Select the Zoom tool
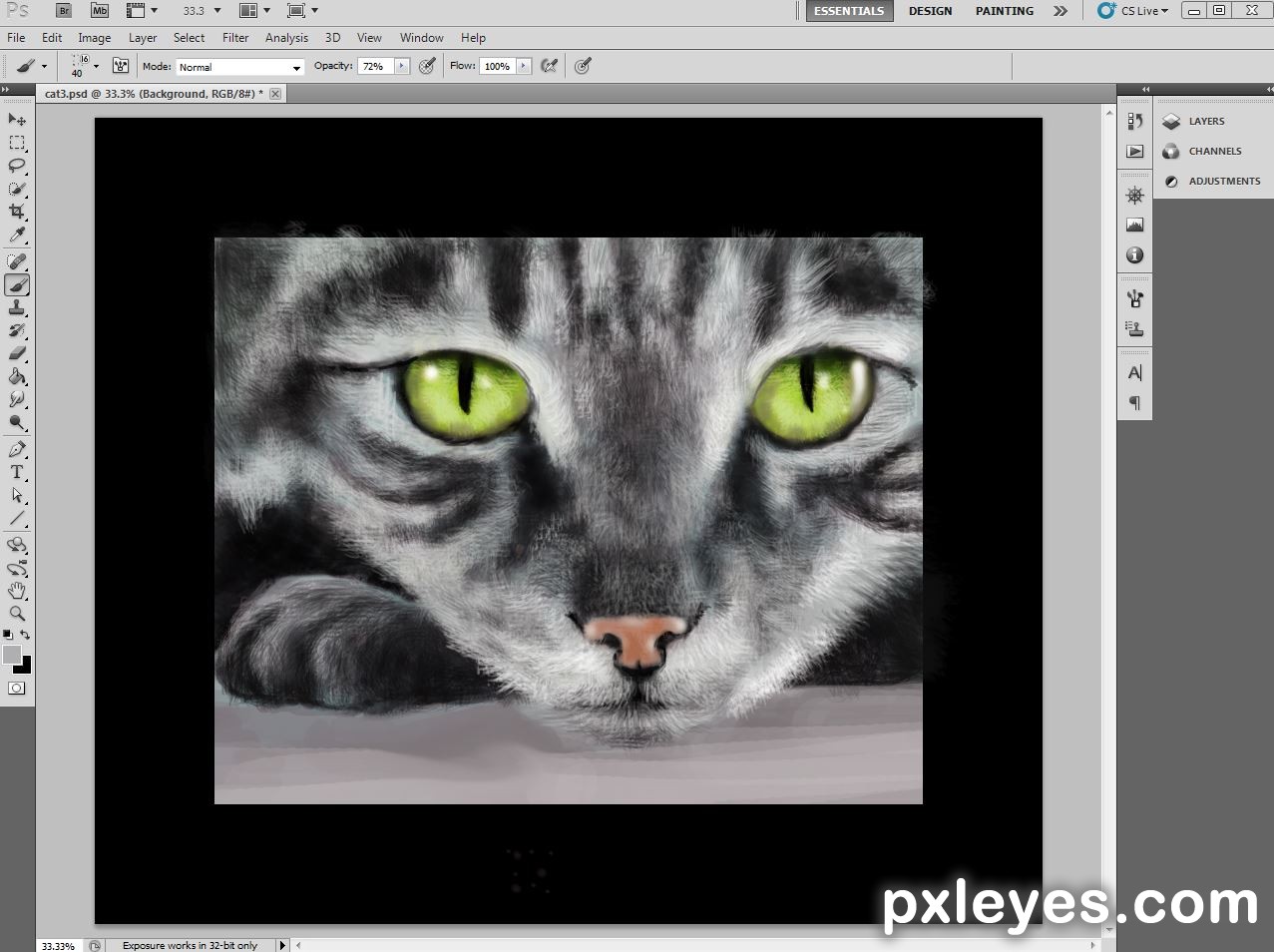Viewport: 1274px width, 952px height. [x=17, y=614]
